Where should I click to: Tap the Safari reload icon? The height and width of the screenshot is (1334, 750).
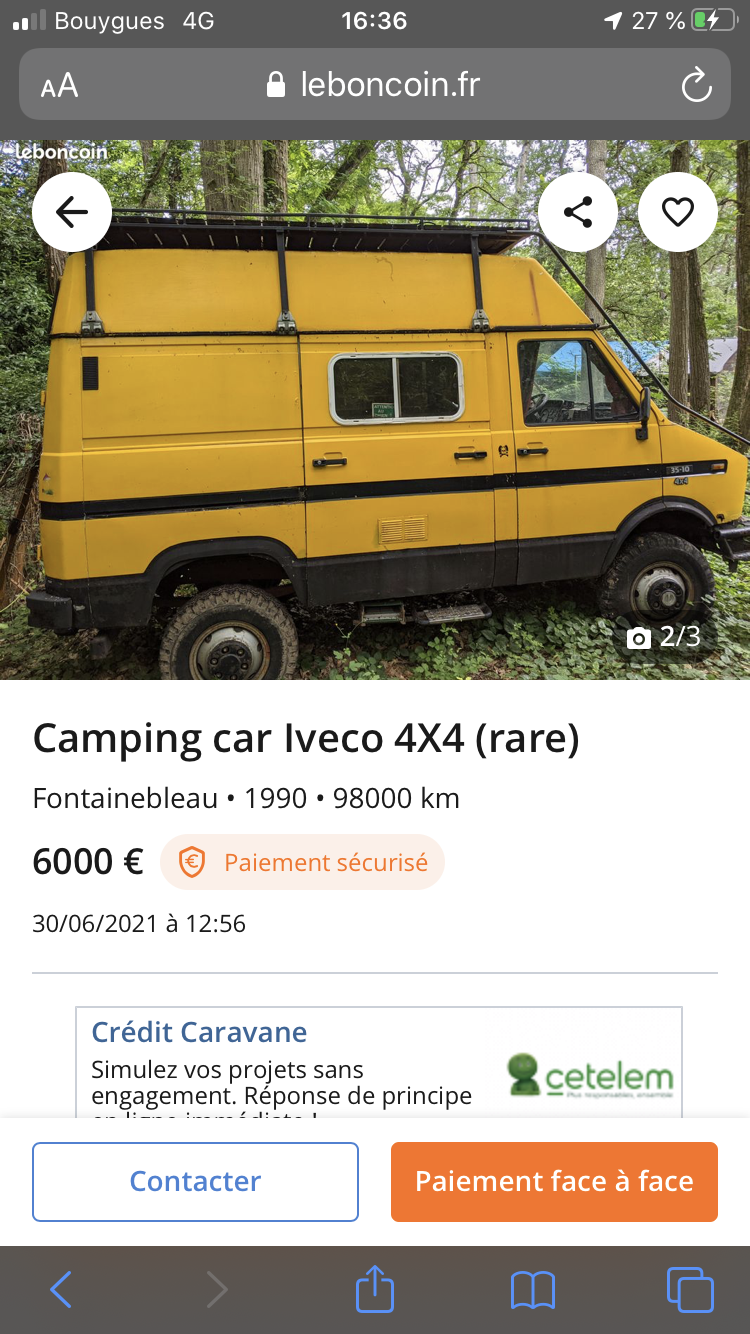696,85
